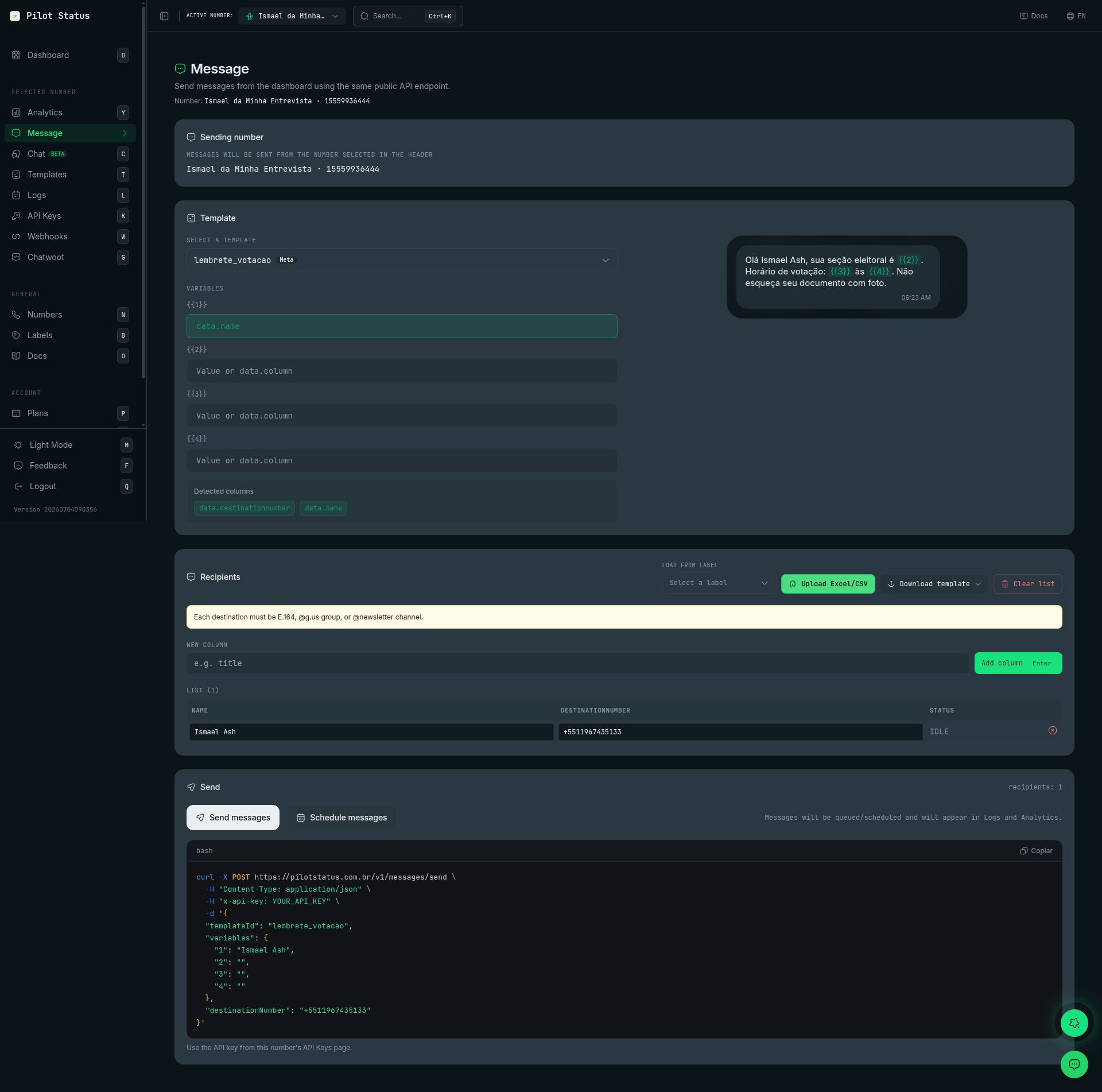
Task: Click the STATUS column header
Action: tap(942, 711)
